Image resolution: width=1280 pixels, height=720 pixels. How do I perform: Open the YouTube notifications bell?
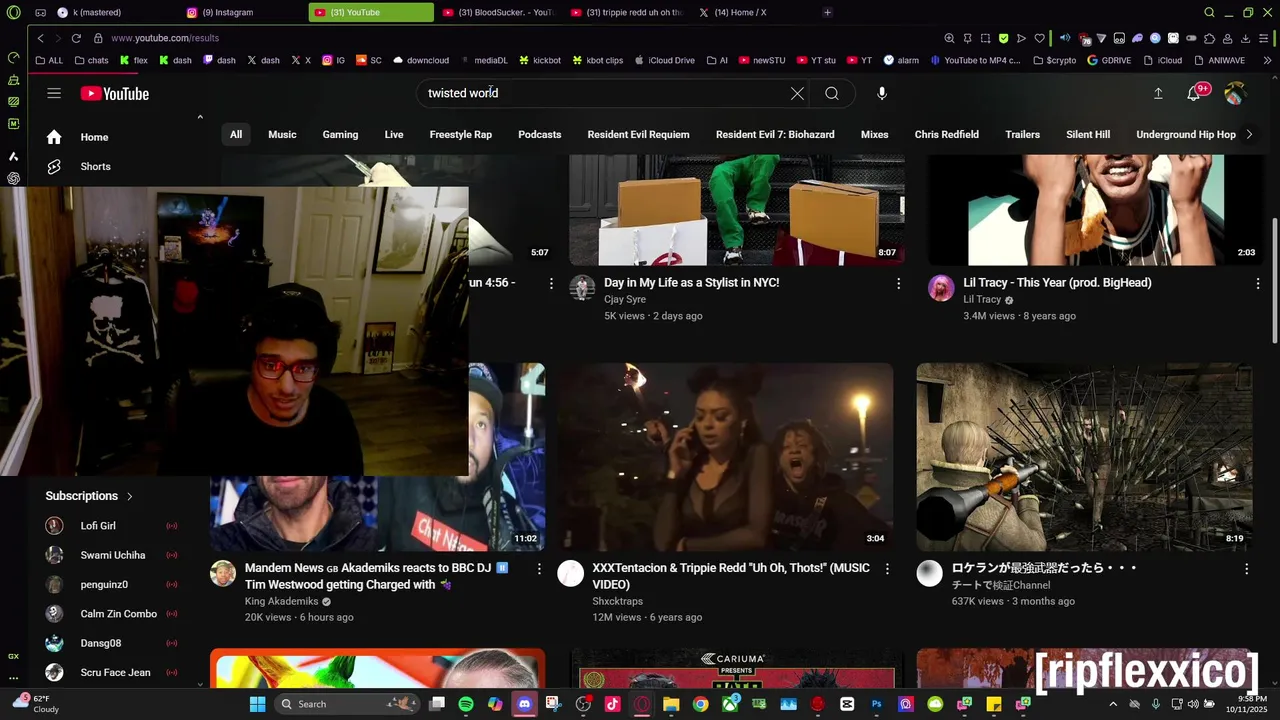coord(1194,93)
